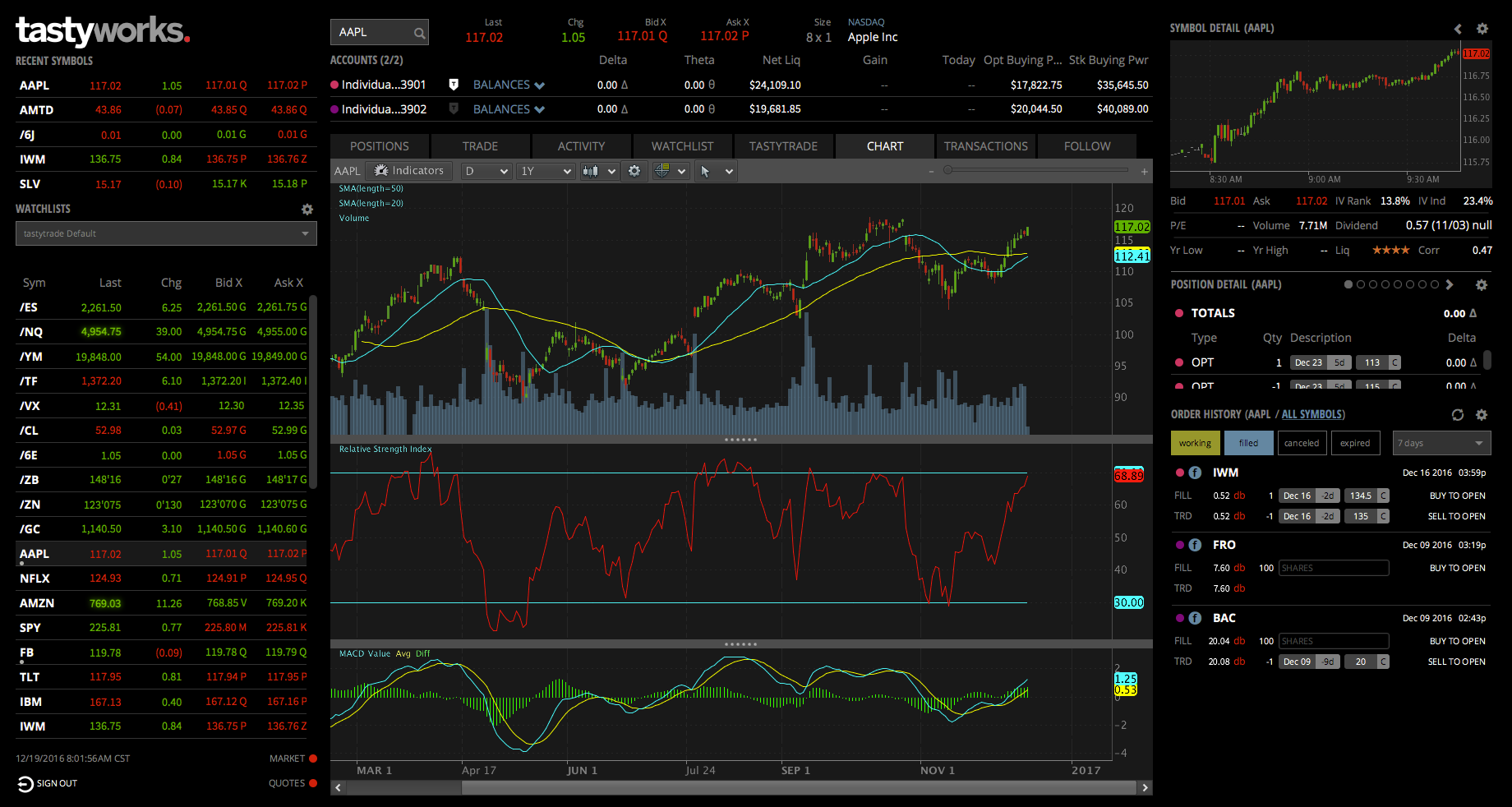1512x807 pixels.
Task: Open the 1Y time range dropdown
Action: click(545, 170)
